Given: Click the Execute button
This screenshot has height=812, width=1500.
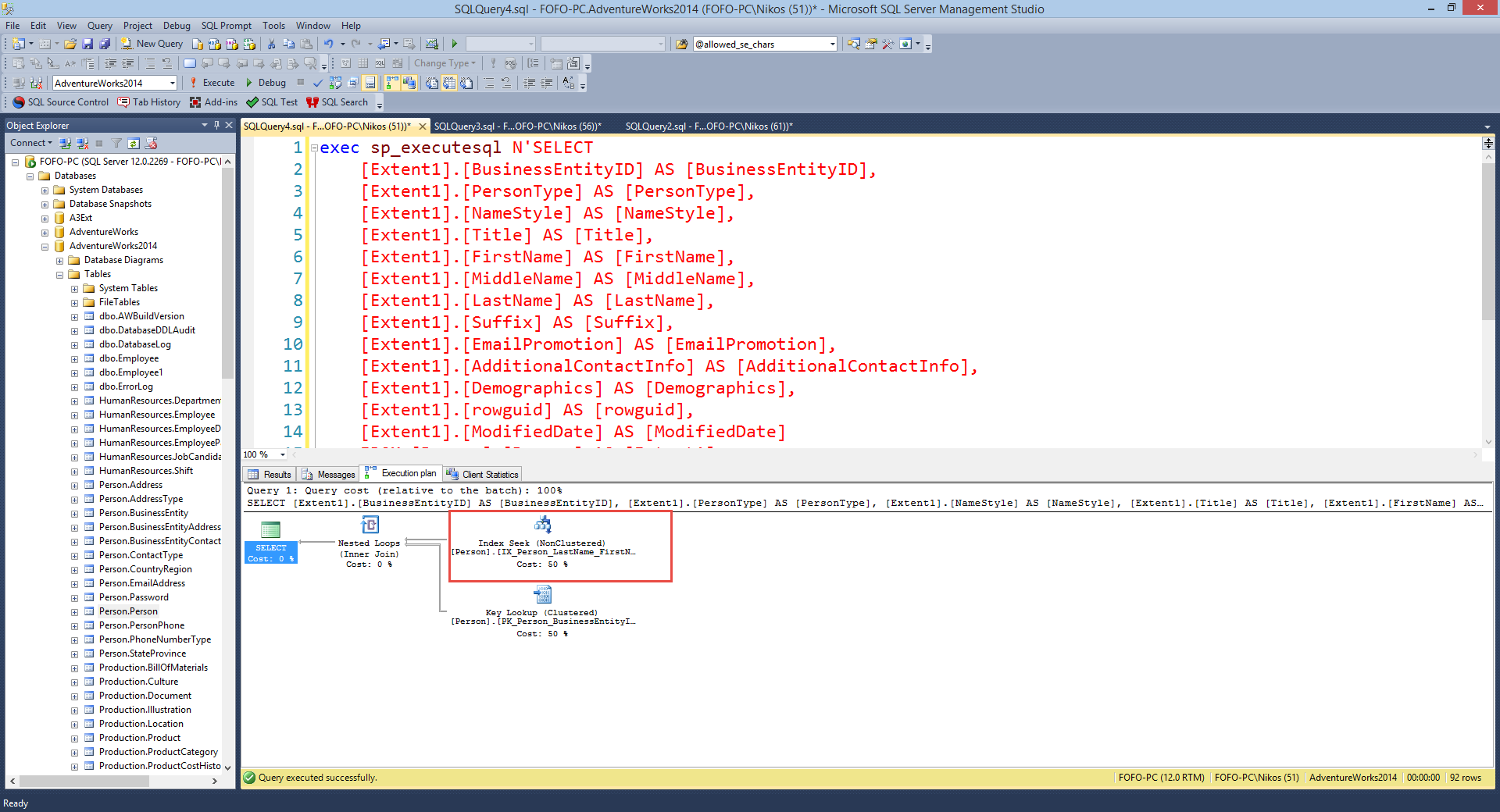Looking at the screenshot, I should pyautogui.click(x=212, y=83).
